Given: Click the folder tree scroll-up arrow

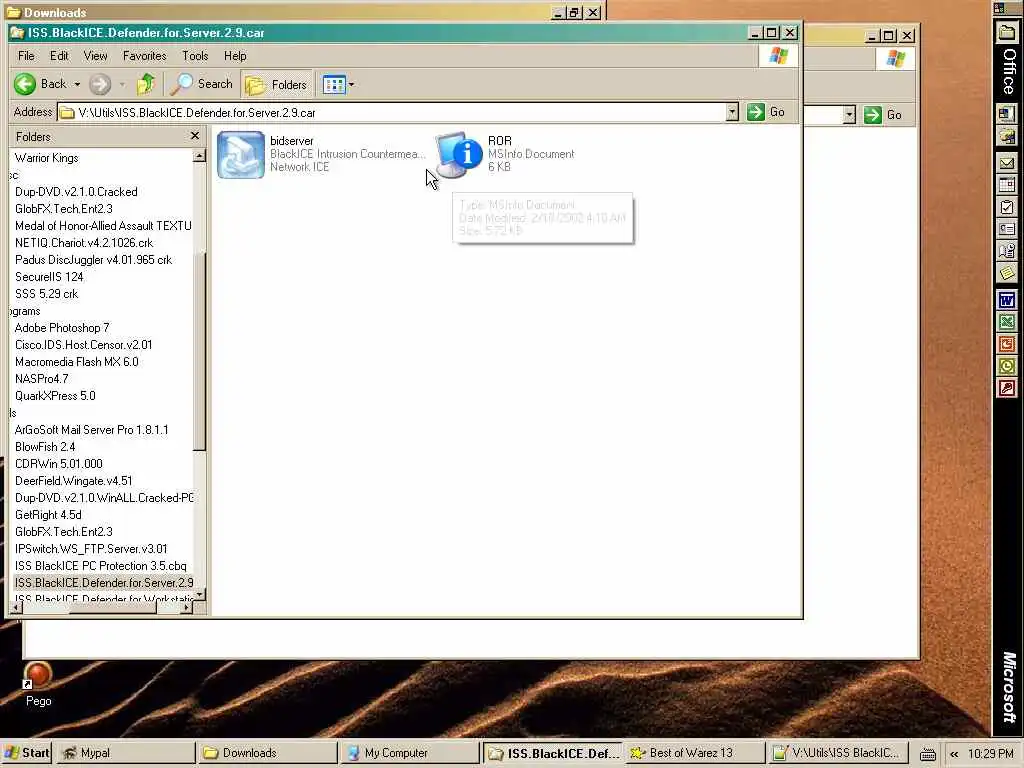Looking at the screenshot, I should 199,155.
